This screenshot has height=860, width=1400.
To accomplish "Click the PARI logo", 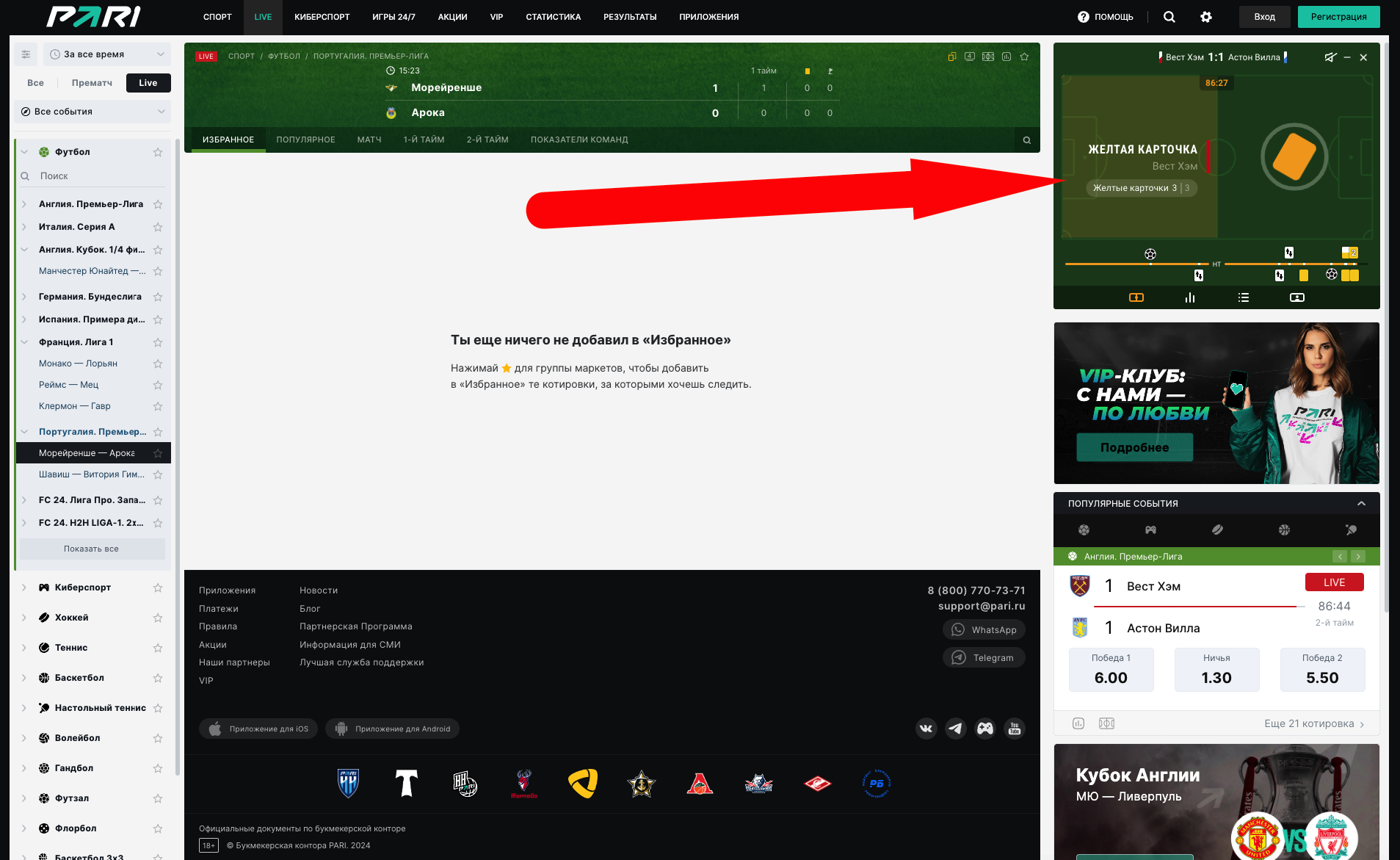I will click(93, 16).
